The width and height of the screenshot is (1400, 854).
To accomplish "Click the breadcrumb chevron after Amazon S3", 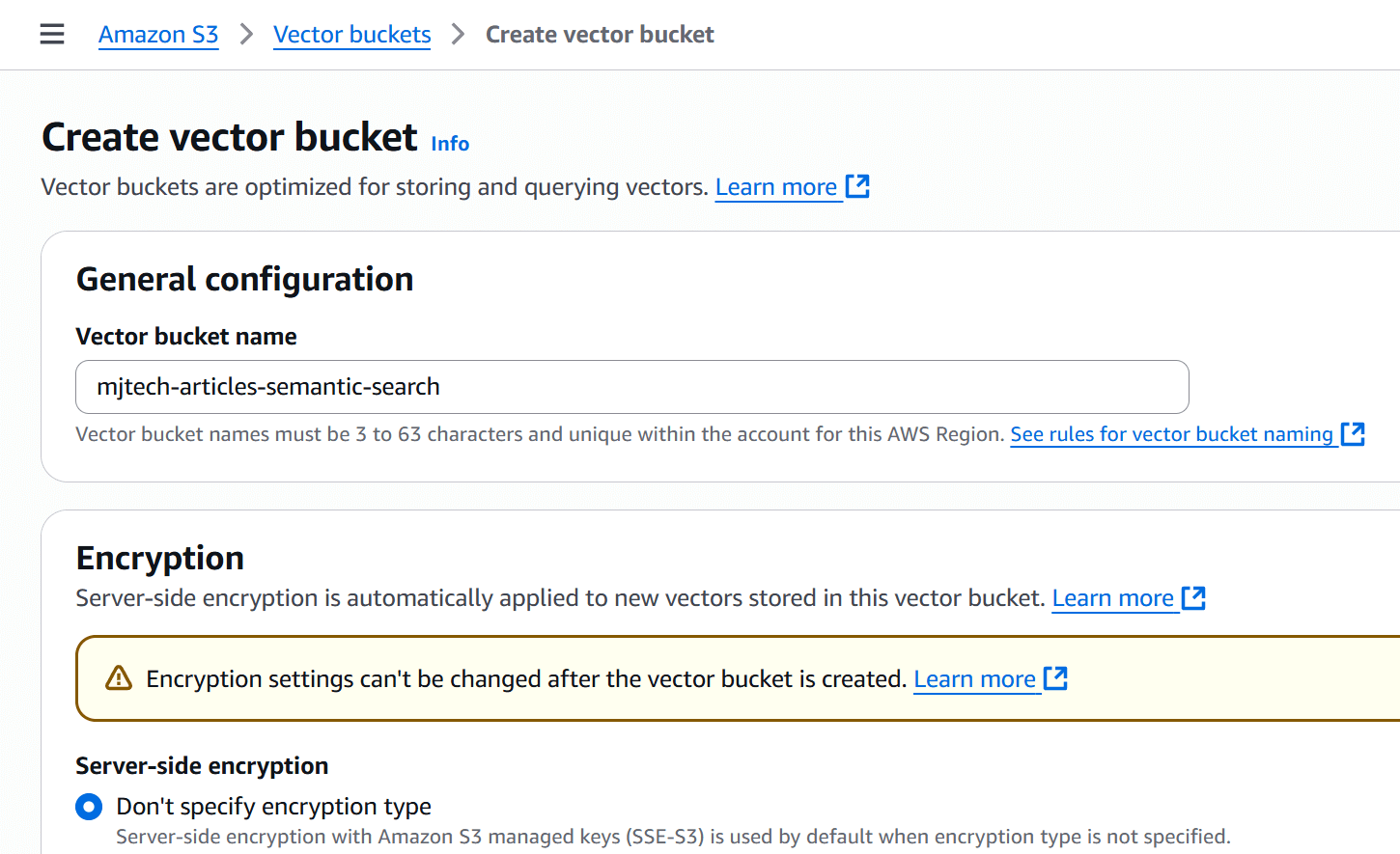I will [x=245, y=34].
